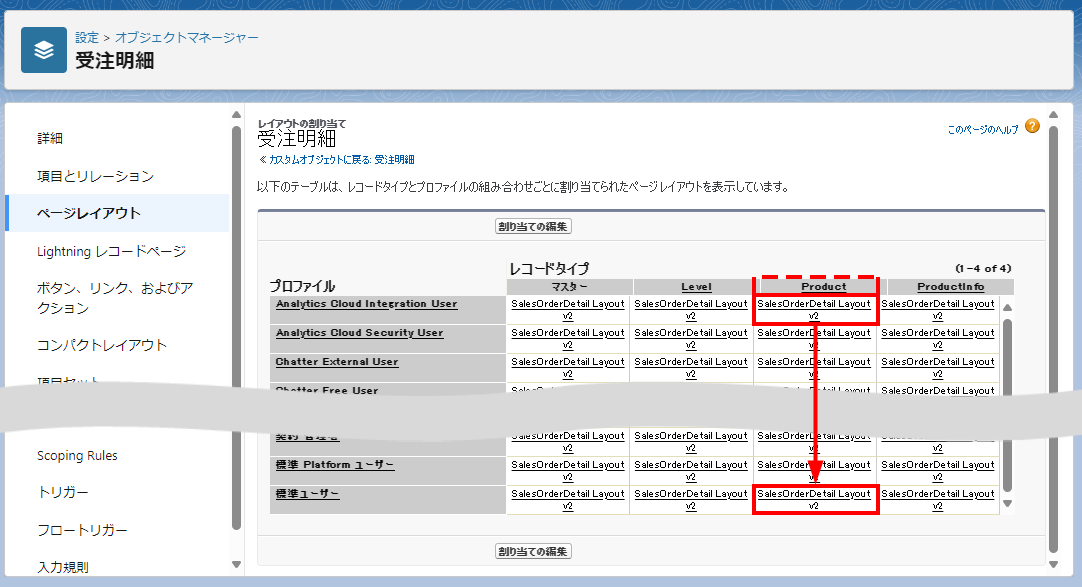Click the table scroll-up arrow

click(1007, 308)
